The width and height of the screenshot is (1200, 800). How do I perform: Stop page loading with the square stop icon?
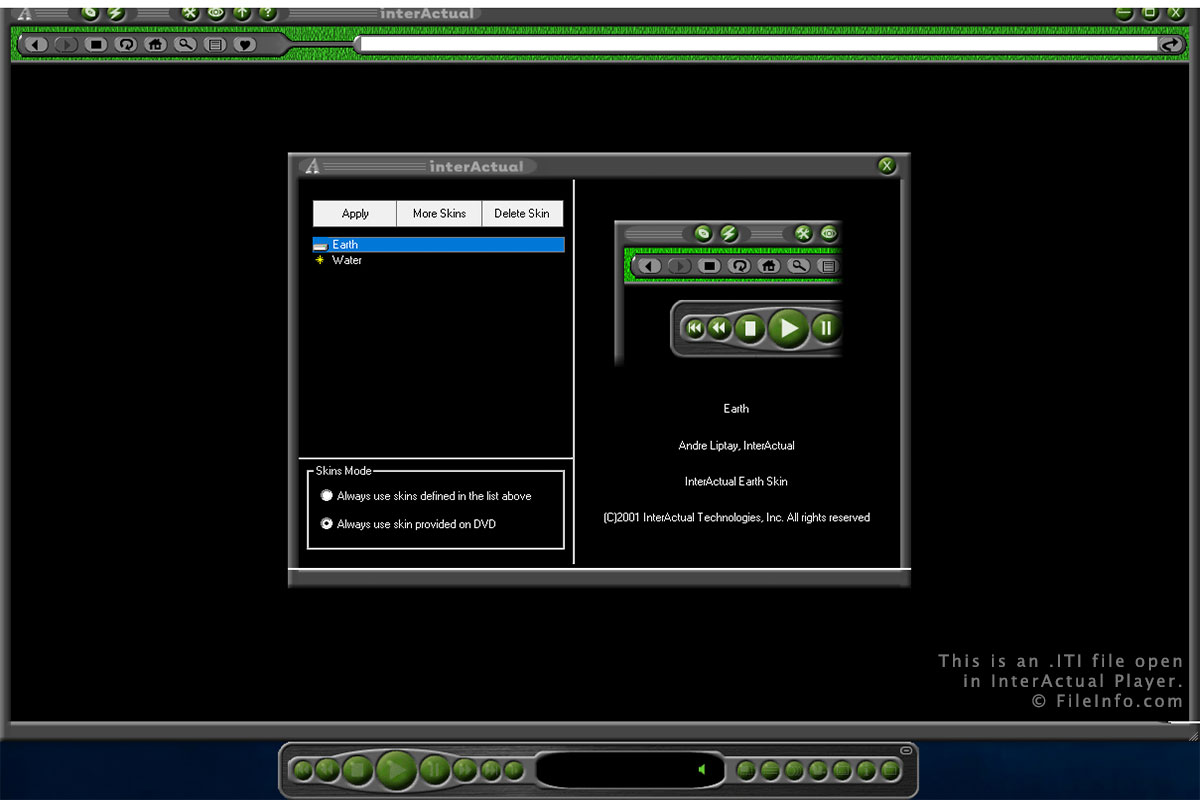[96, 44]
